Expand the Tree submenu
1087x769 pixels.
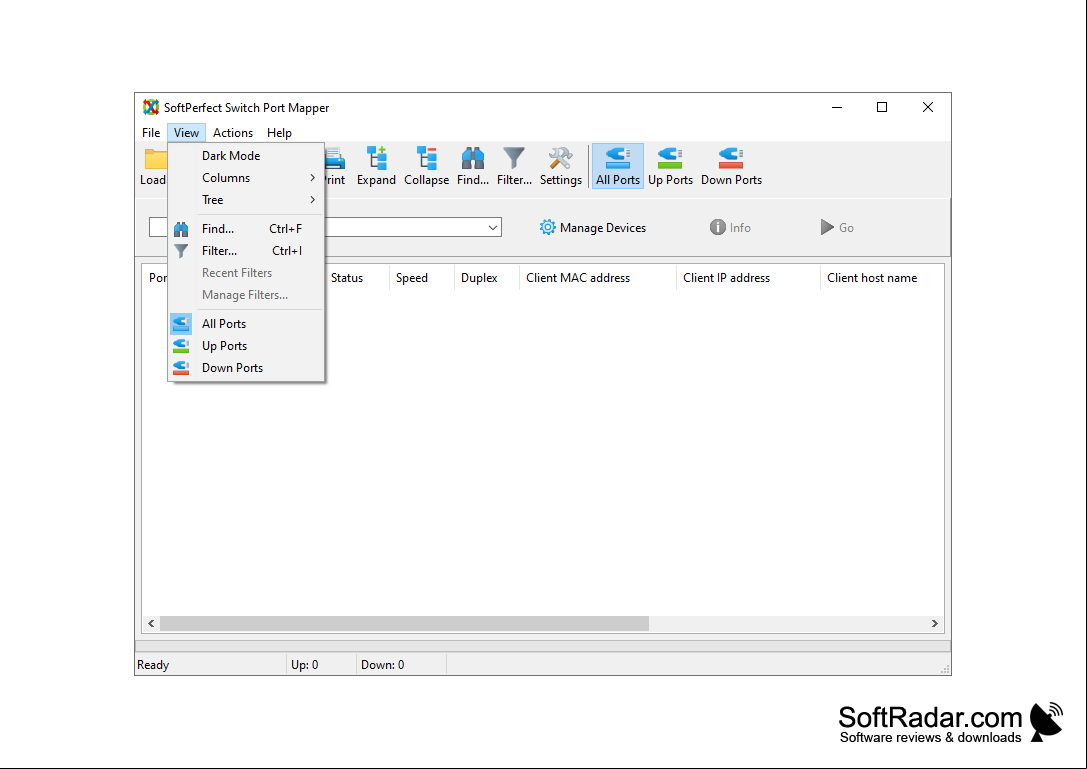(x=246, y=200)
